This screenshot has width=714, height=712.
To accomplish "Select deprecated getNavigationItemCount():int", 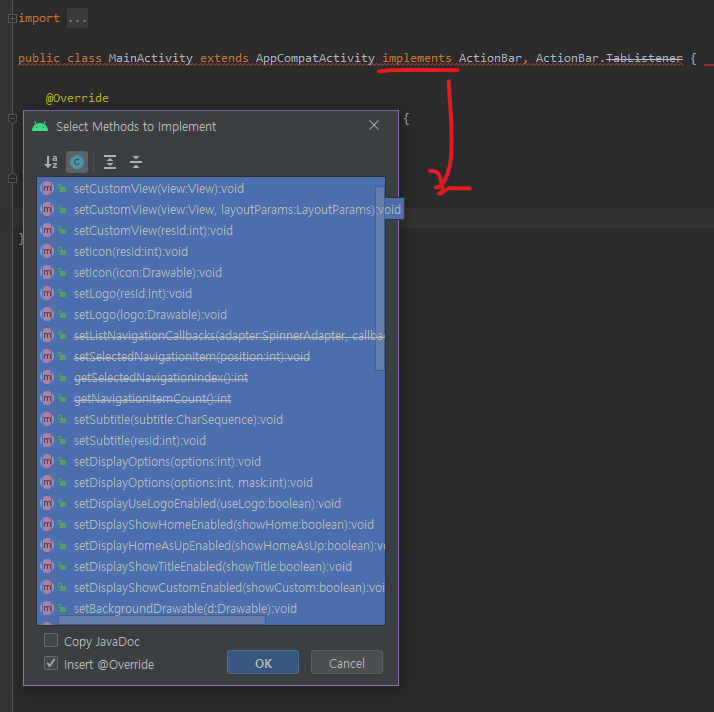I will tap(211, 398).
